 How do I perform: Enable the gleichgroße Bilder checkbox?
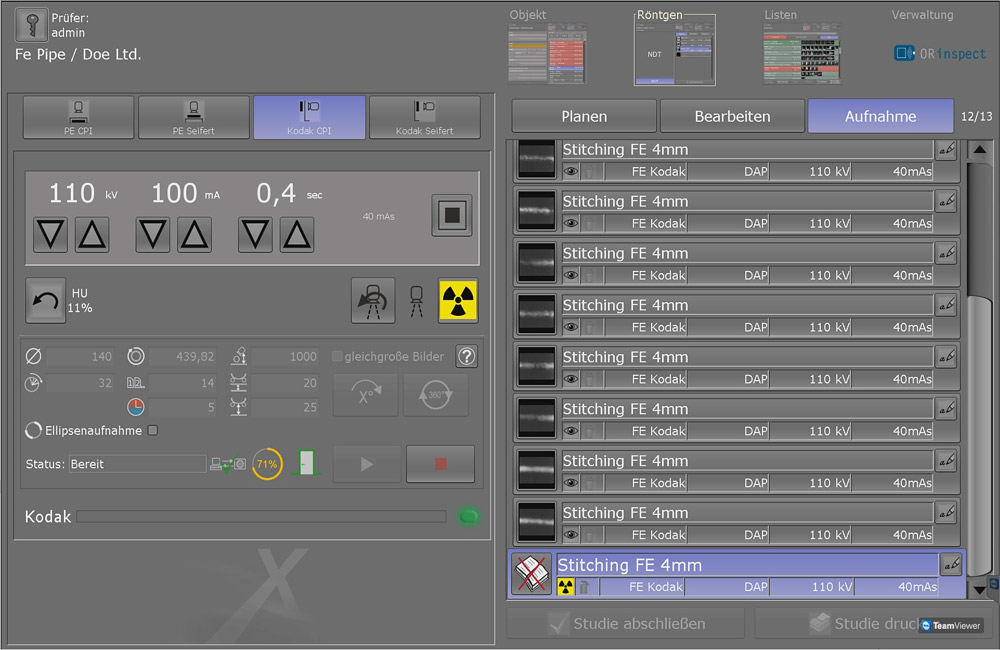coord(337,357)
